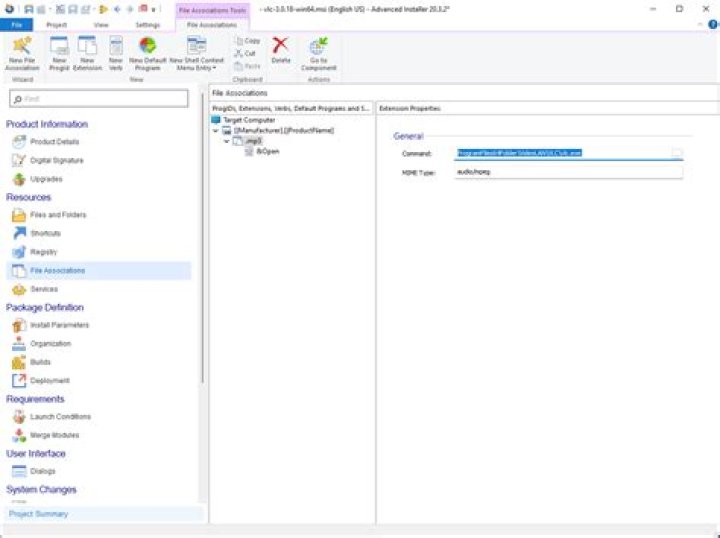
Task: Click the Extension Properties panel header
Action: 410,109
